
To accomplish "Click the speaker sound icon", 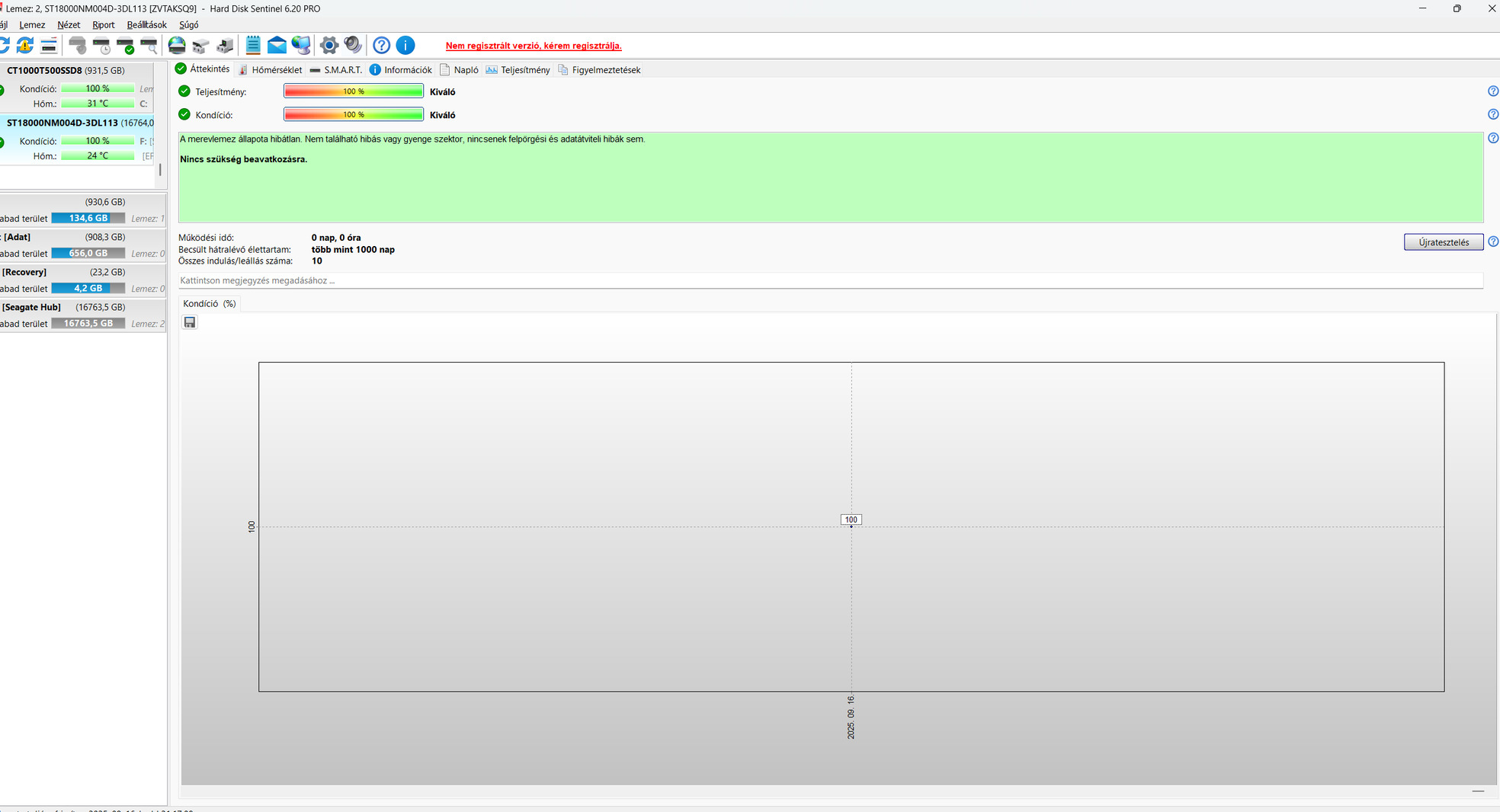I will point(353,46).
